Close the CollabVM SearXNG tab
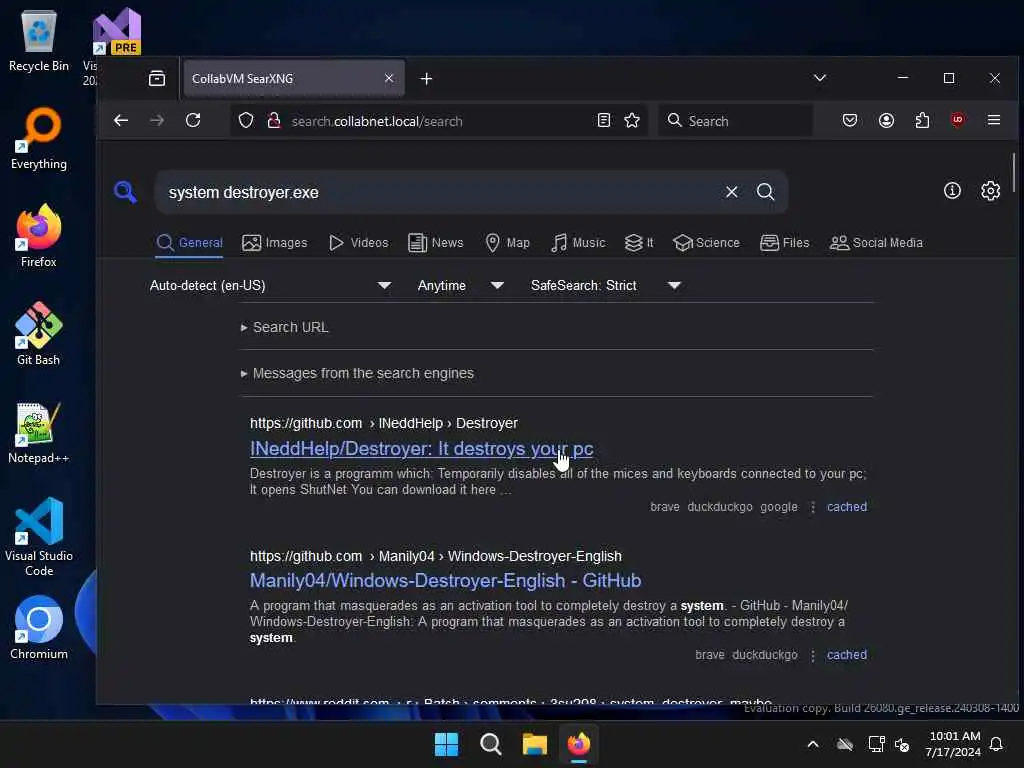The width and height of the screenshot is (1024, 768). [389, 78]
